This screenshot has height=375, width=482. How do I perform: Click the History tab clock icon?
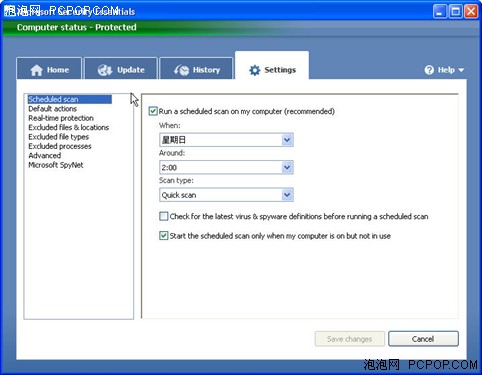click(x=181, y=70)
